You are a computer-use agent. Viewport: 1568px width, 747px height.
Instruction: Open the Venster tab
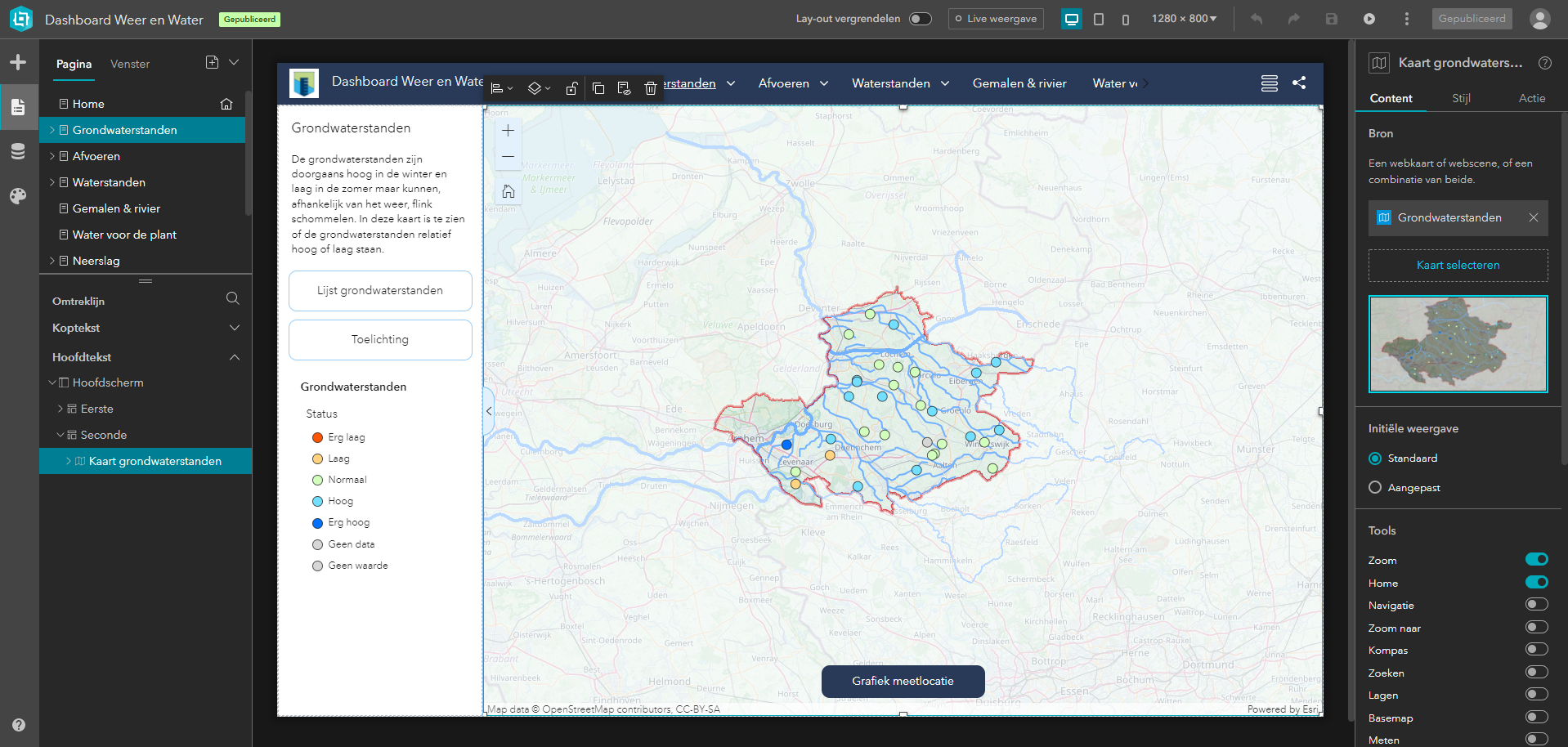coord(129,64)
